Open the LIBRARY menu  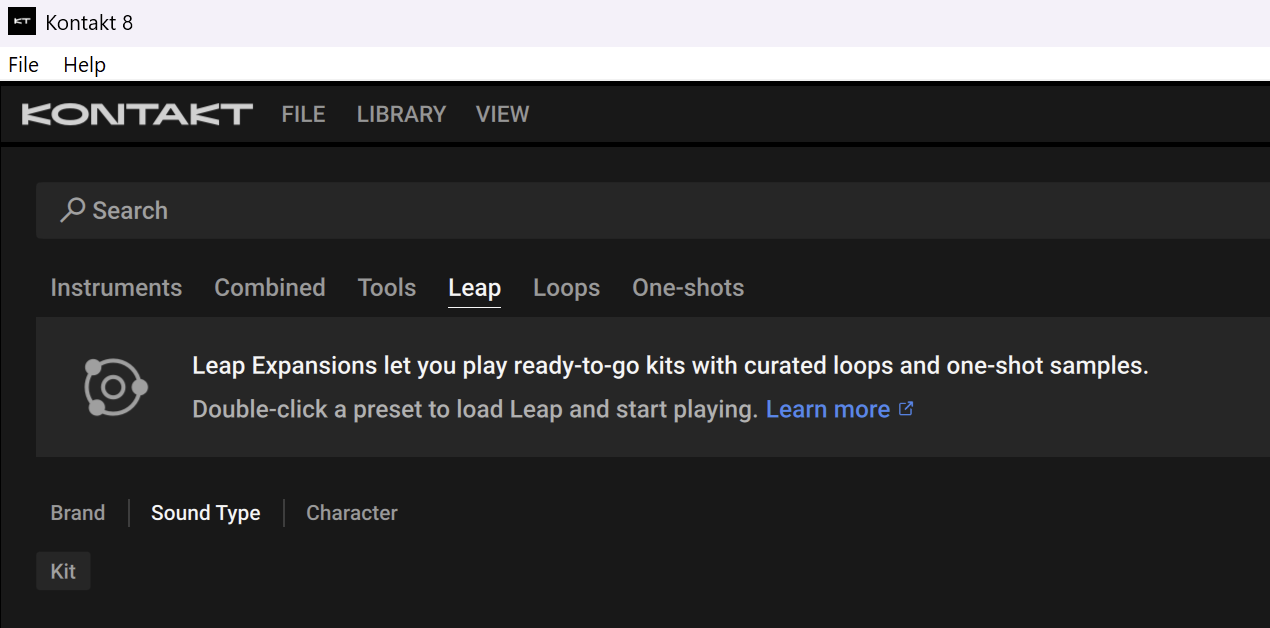[x=401, y=114]
